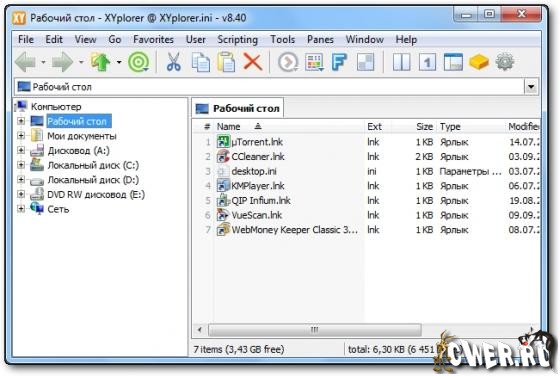Click the Paste clipboard icon
Screen dimensions: 560x376
point(226,62)
